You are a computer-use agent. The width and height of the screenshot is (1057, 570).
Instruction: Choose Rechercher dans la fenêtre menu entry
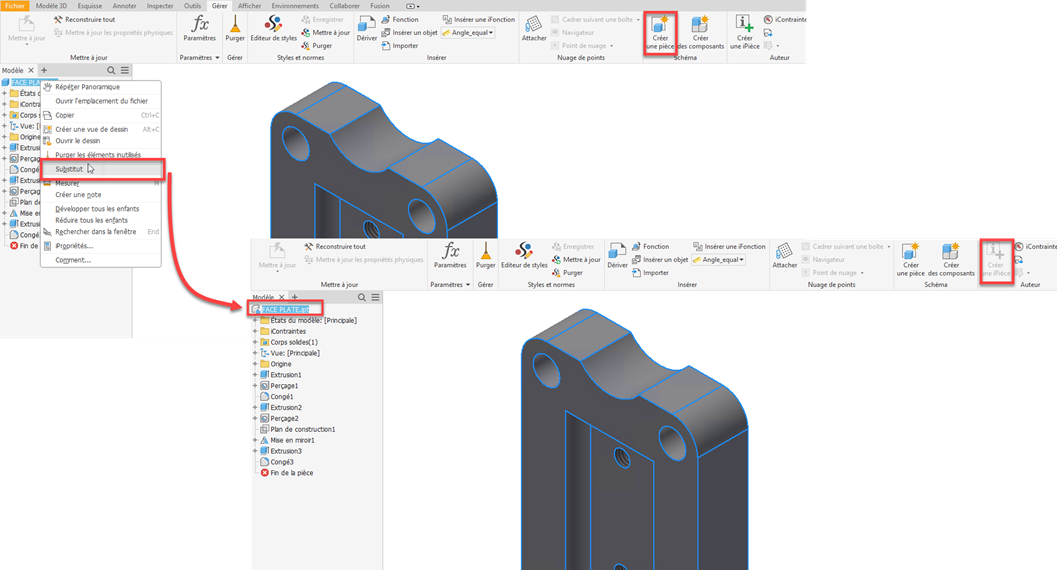coord(101,232)
